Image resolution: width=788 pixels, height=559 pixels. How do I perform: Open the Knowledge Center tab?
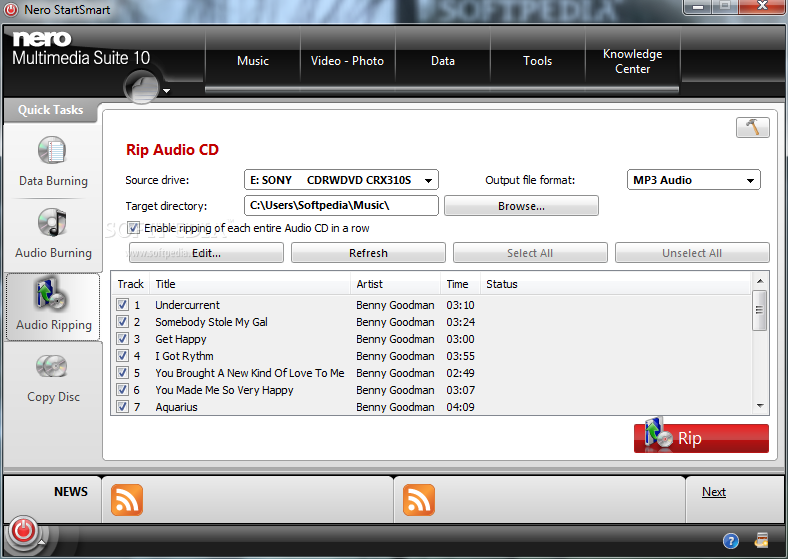tap(633, 61)
